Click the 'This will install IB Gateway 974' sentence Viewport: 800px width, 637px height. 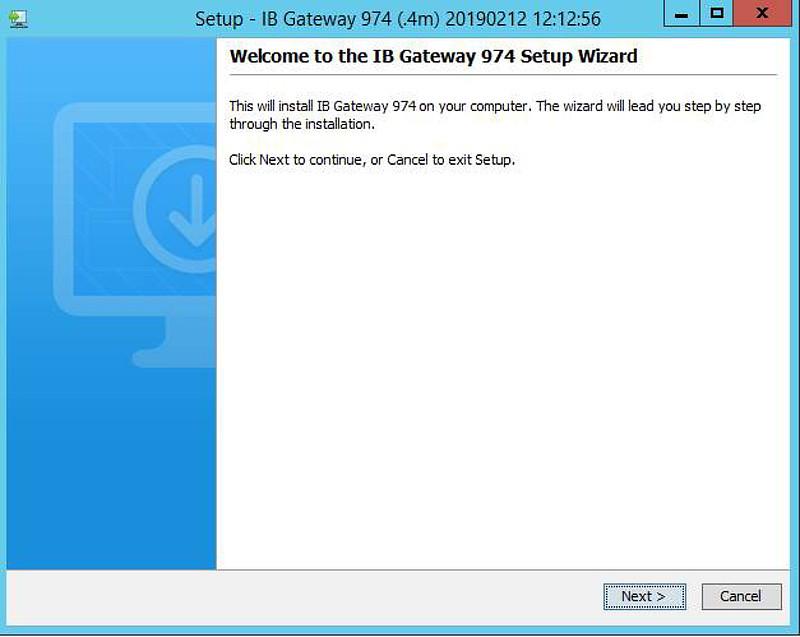click(x=495, y=115)
